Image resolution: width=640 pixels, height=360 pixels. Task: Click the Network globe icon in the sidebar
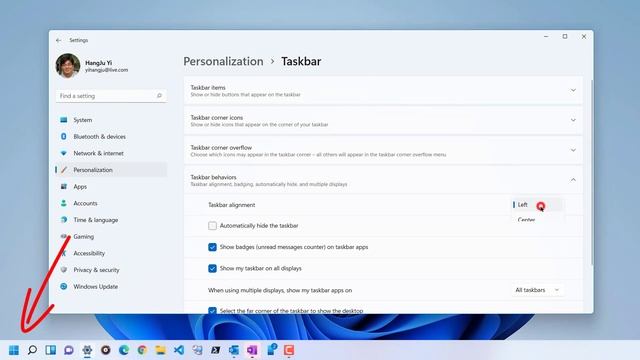[x=64, y=153]
